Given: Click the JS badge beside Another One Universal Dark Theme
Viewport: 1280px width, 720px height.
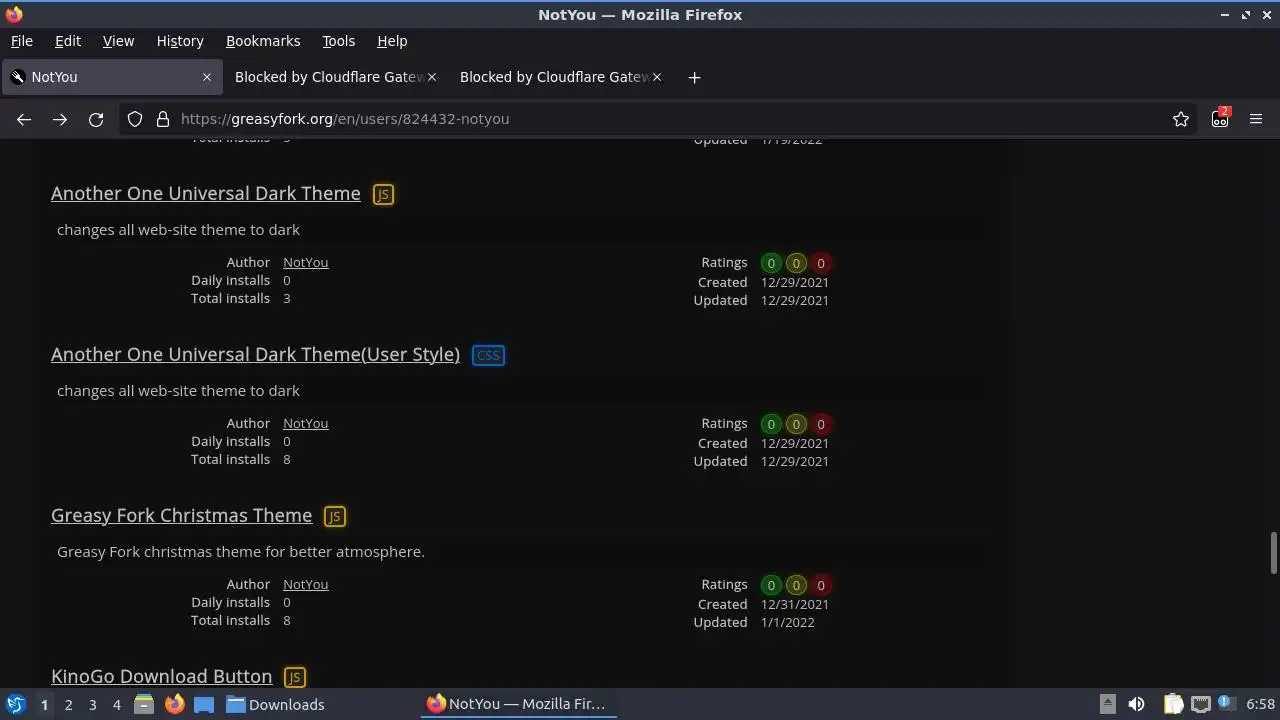Looking at the screenshot, I should (x=383, y=195).
